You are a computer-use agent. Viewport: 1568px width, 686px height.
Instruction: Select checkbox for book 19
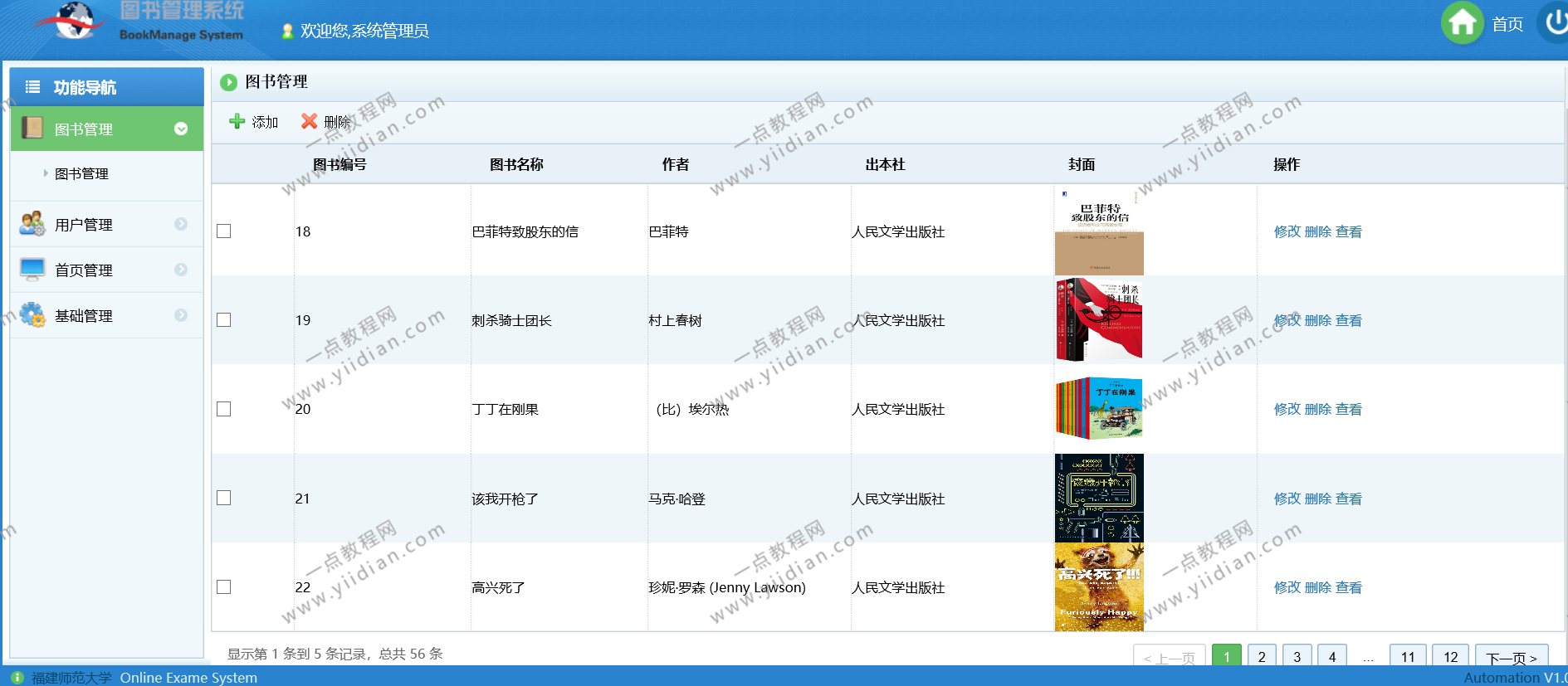click(x=223, y=319)
